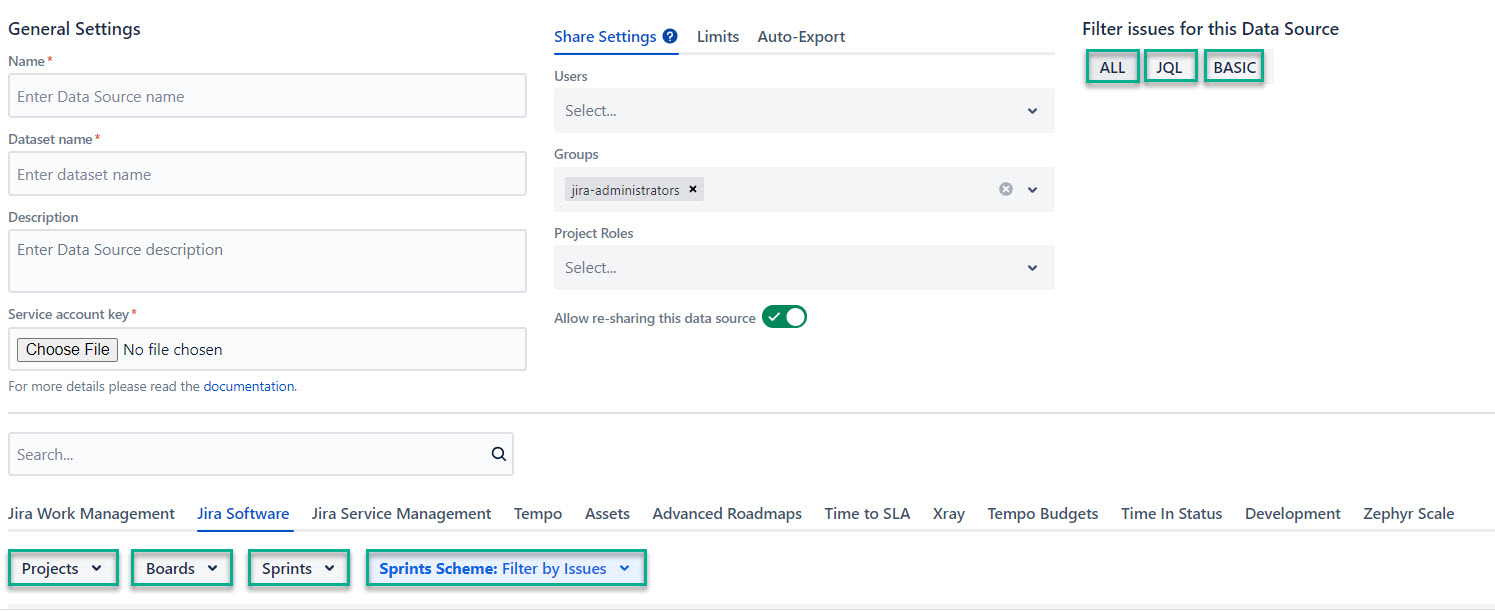Click the Share Settings help question-mark icon
This screenshot has height=611, width=1495.
(670, 36)
